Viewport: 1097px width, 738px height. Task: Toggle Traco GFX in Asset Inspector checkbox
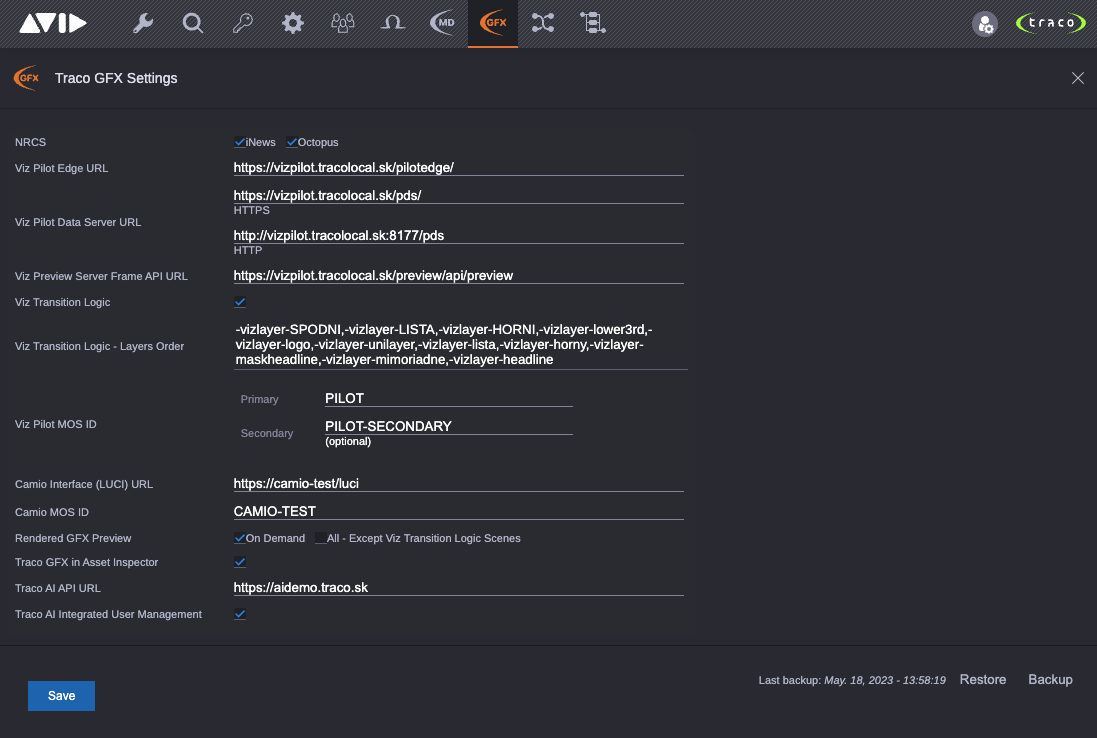coord(240,562)
